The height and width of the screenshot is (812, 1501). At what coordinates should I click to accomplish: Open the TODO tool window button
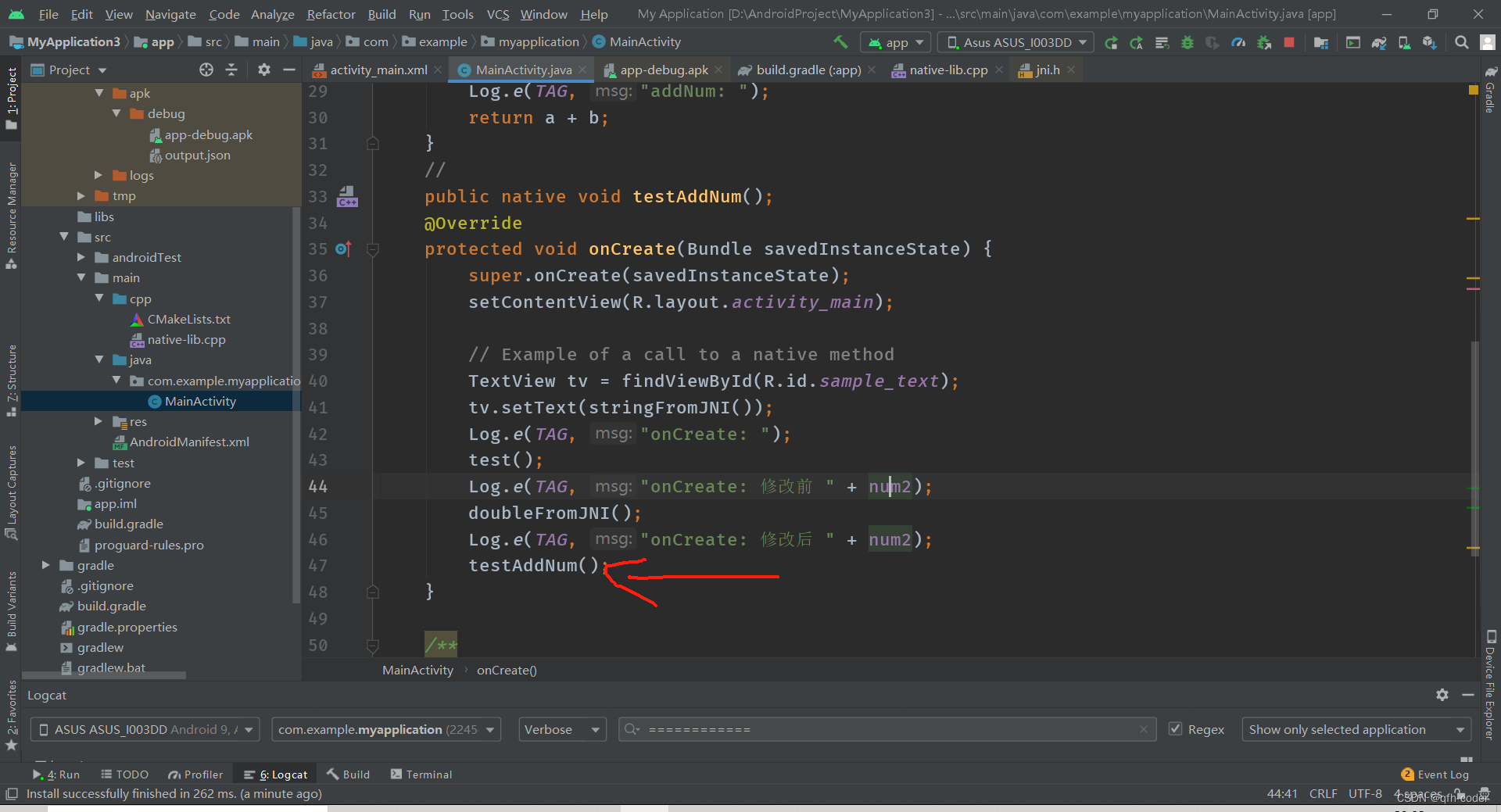click(125, 774)
